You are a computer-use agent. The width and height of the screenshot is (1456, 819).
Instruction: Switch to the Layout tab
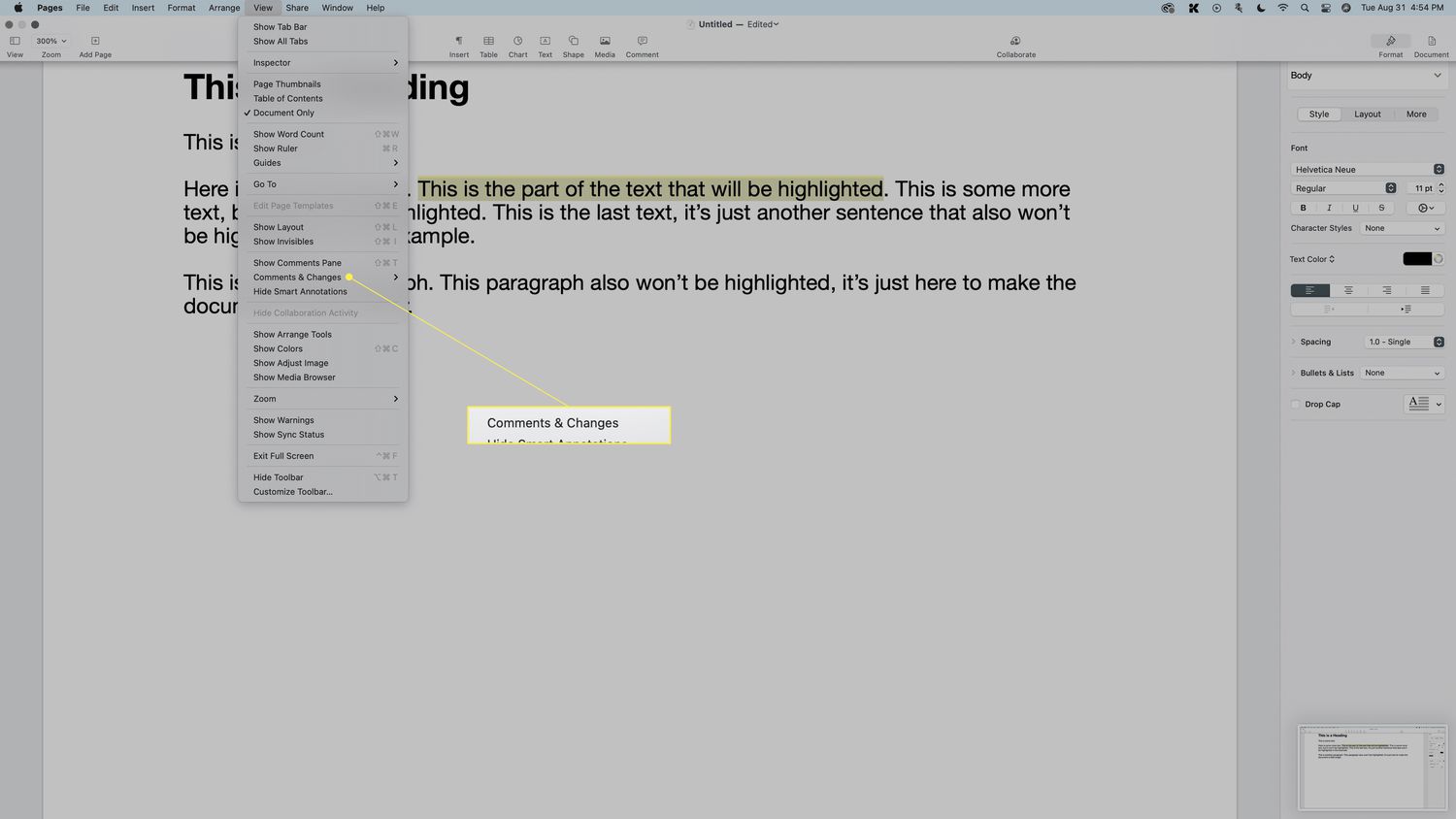1367,115
